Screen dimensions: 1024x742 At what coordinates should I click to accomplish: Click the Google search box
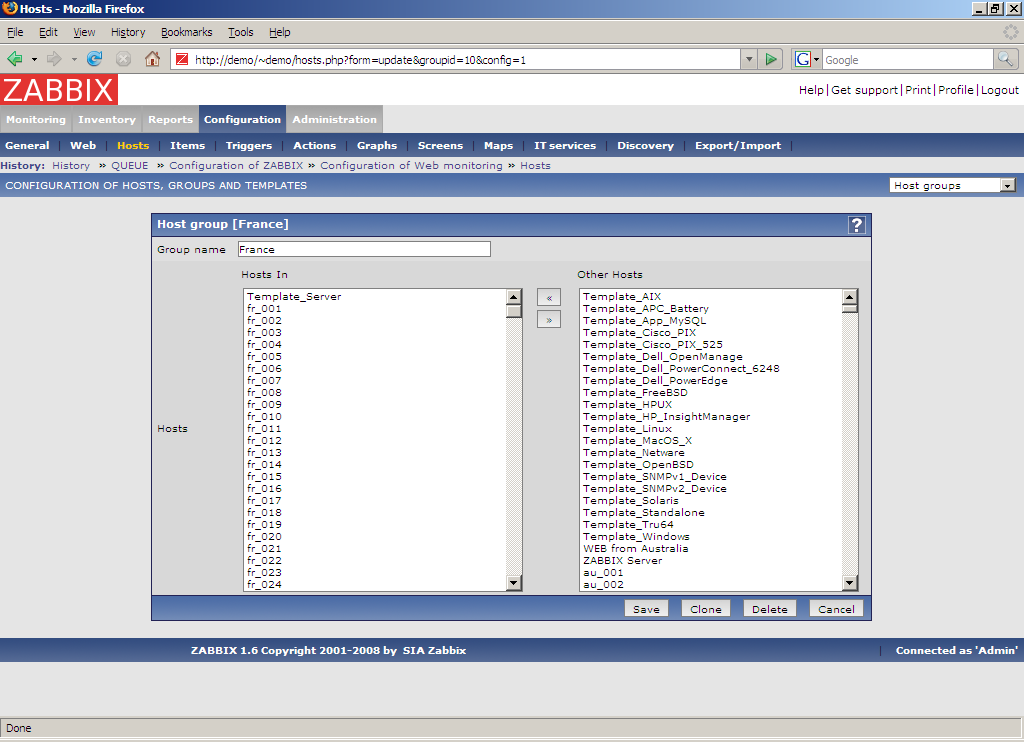coord(907,59)
